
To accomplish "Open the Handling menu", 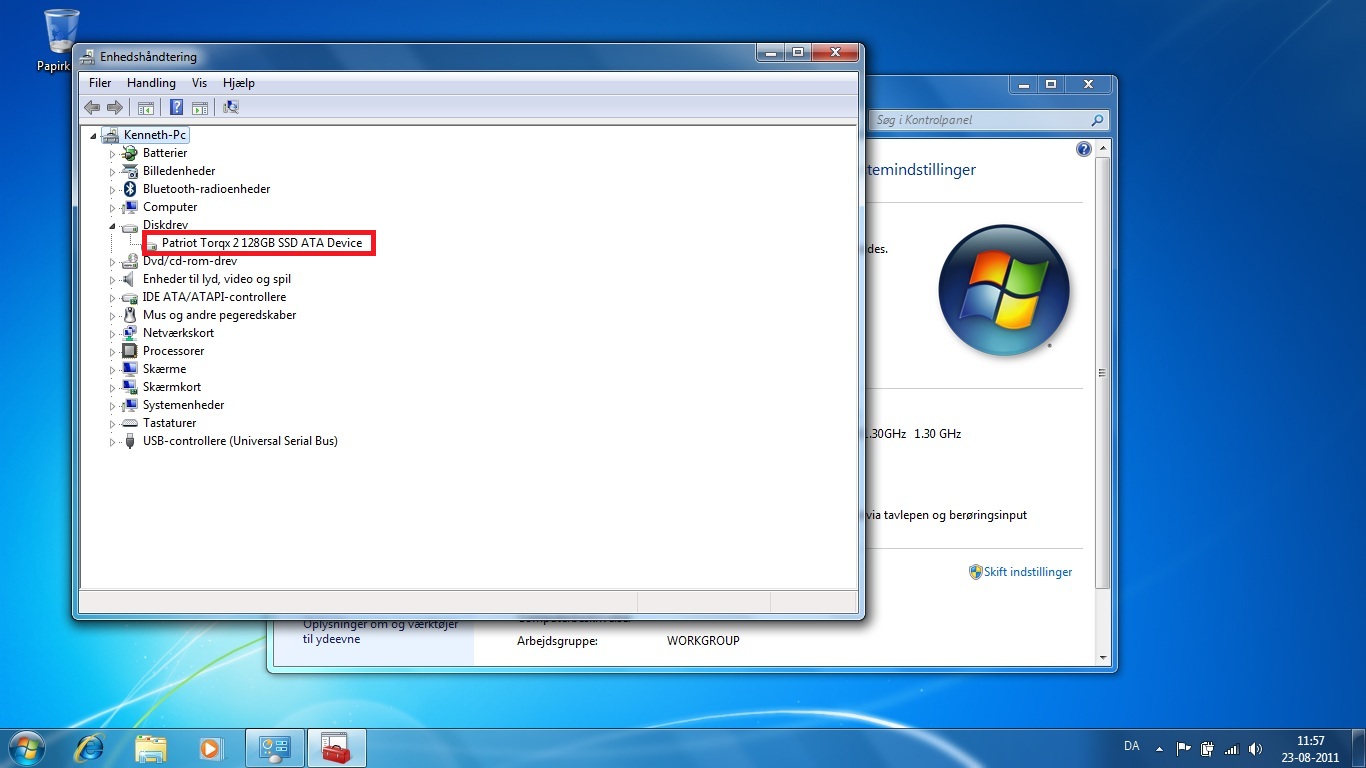I will (x=151, y=83).
